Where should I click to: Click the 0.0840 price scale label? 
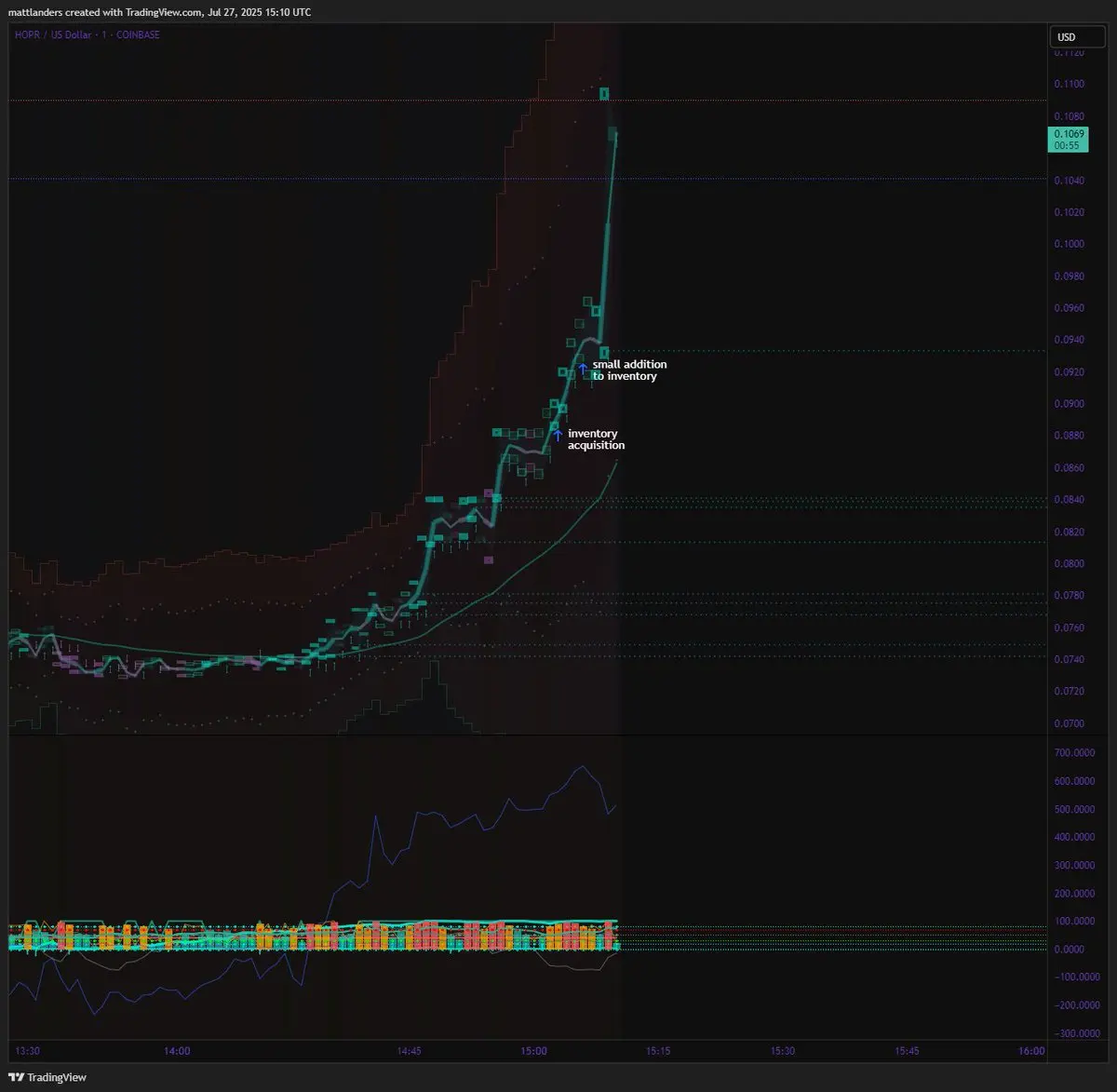1069,500
